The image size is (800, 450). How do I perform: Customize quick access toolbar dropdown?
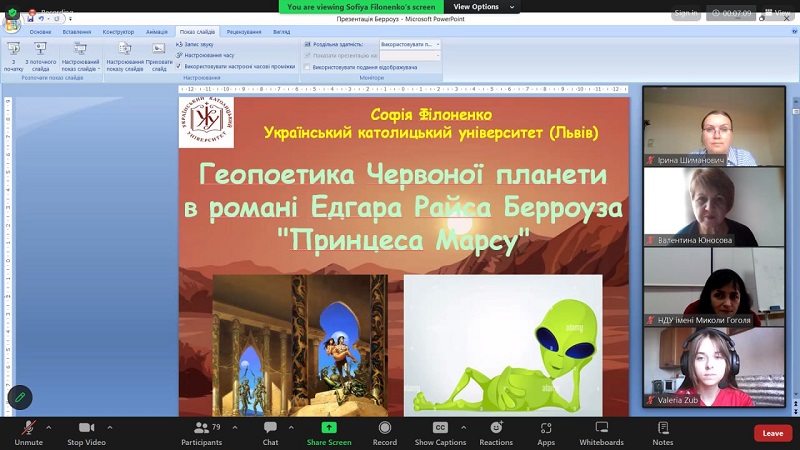click(x=70, y=19)
